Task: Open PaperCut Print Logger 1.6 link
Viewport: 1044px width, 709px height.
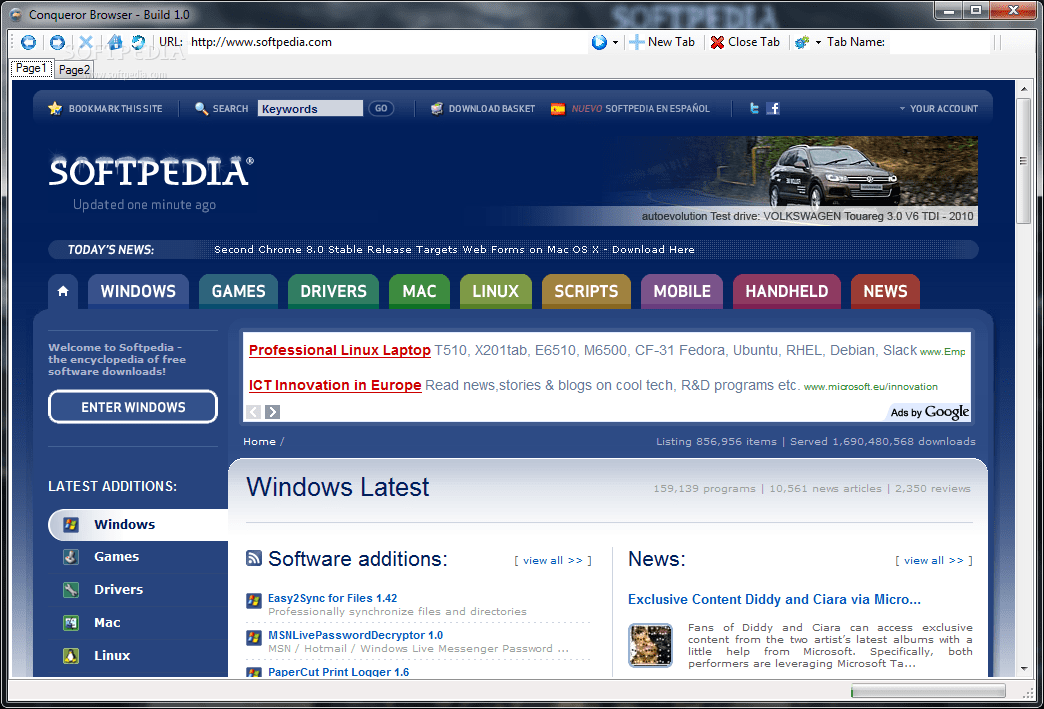Action: click(x=338, y=672)
